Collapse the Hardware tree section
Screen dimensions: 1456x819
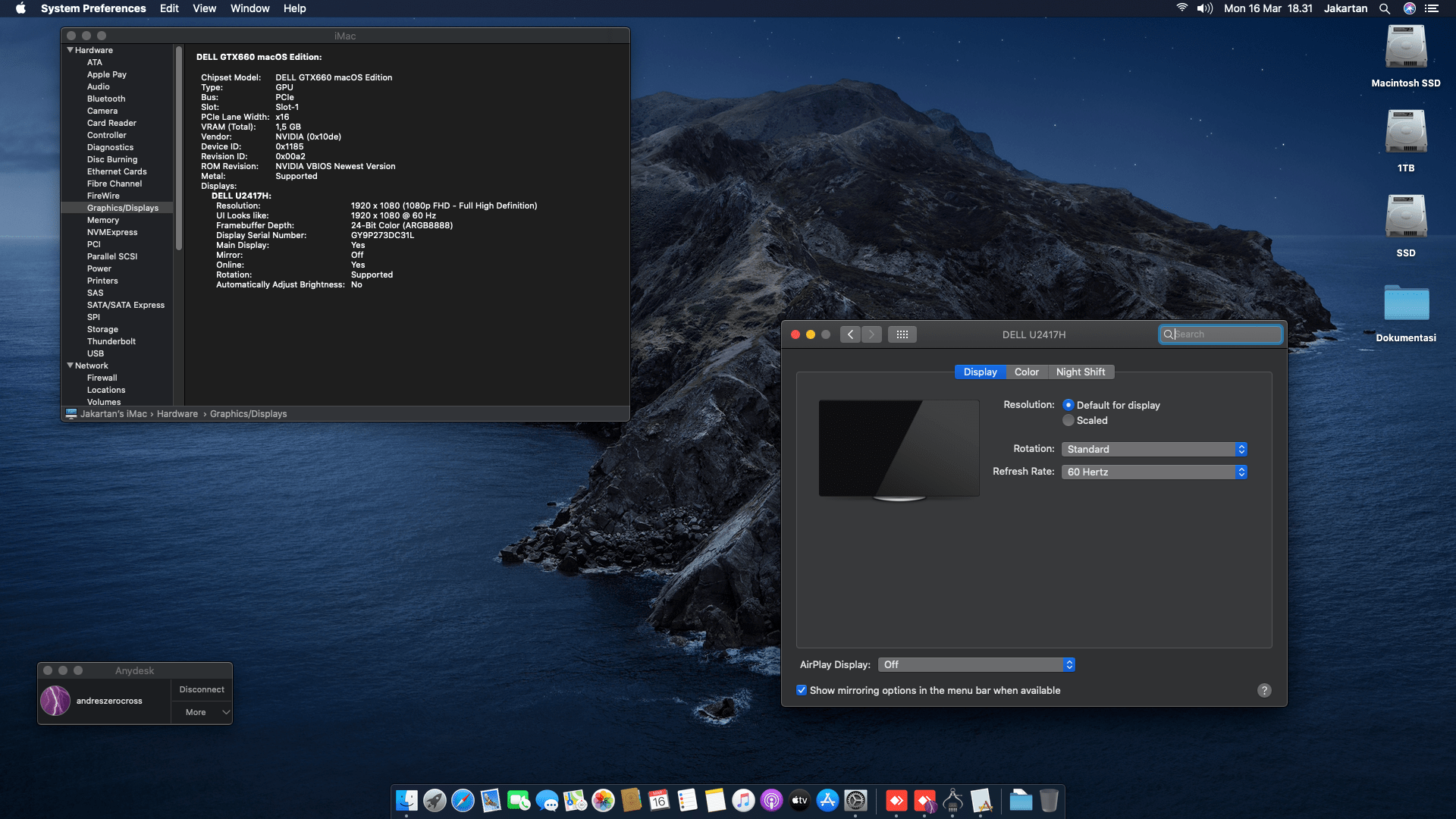(71, 50)
